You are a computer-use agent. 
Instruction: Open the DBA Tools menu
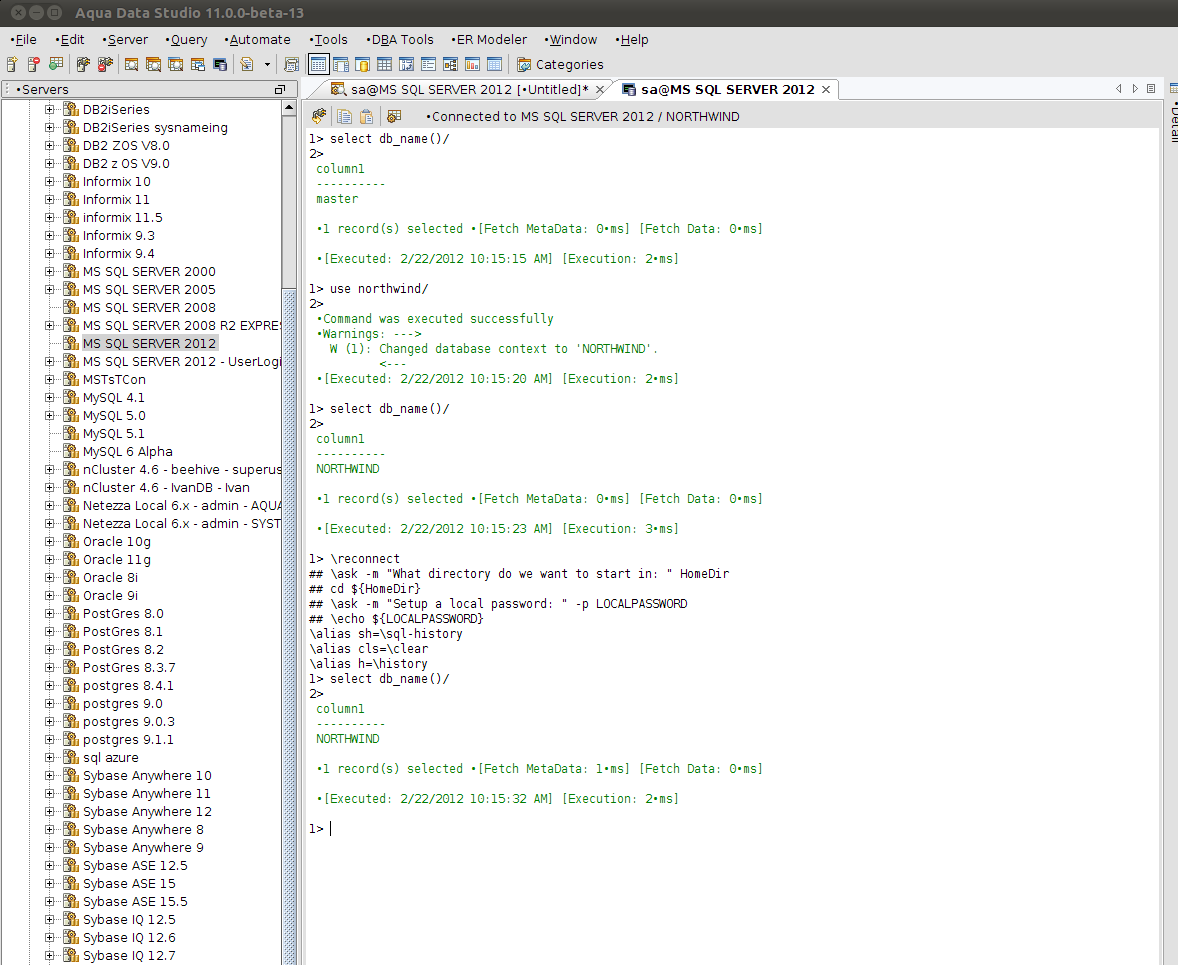tap(400, 40)
